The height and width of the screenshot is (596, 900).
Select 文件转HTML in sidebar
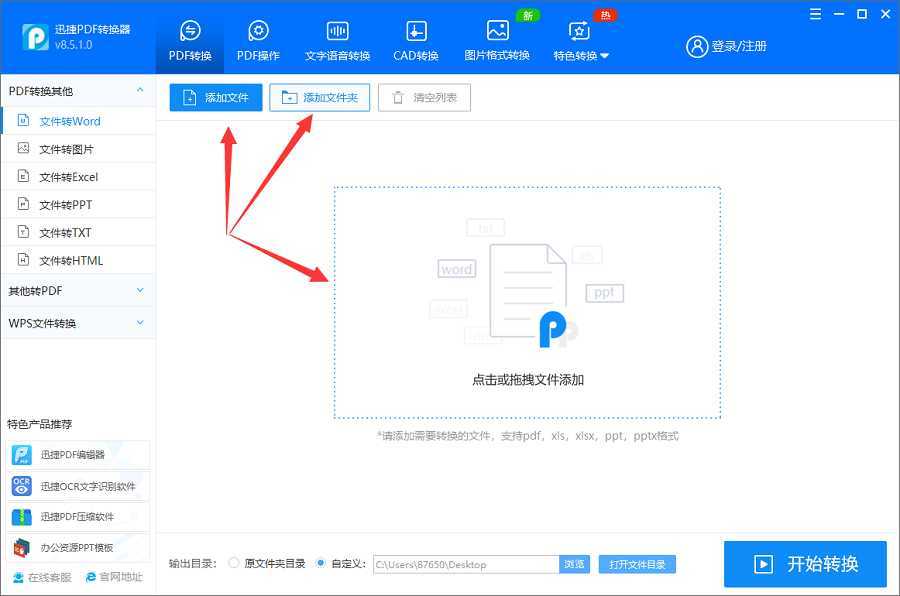click(x=79, y=260)
